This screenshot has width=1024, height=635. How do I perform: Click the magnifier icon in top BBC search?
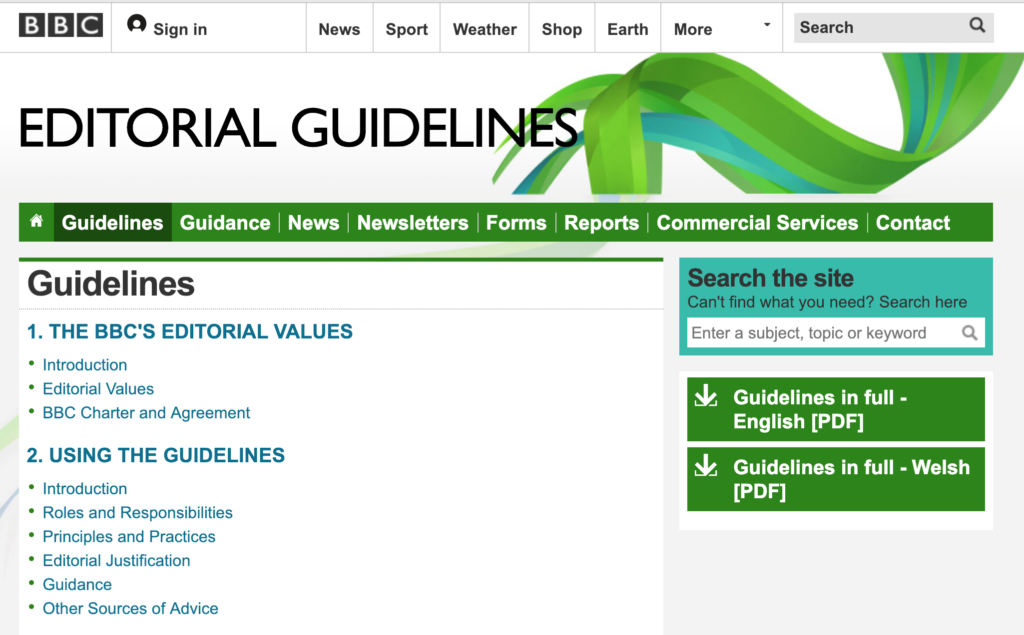[977, 25]
